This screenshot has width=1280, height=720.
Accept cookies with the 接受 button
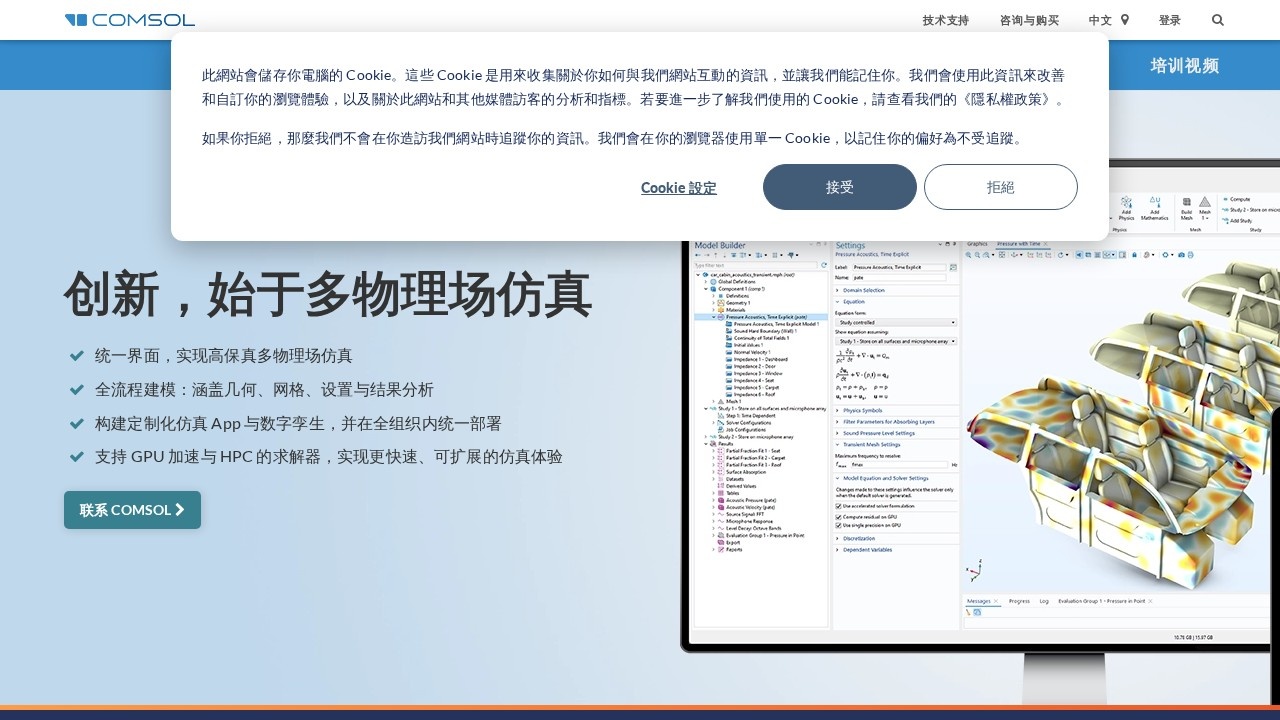point(840,187)
